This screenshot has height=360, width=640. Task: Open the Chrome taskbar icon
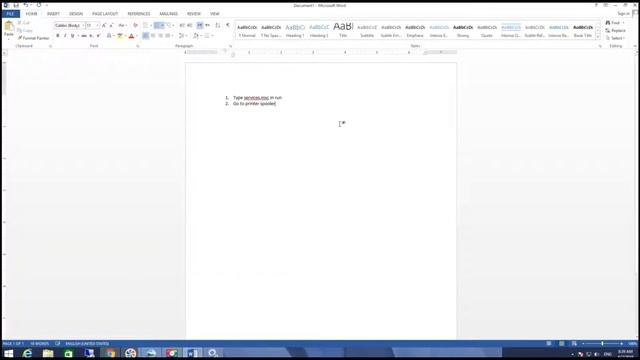pyautogui.click(x=110, y=353)
